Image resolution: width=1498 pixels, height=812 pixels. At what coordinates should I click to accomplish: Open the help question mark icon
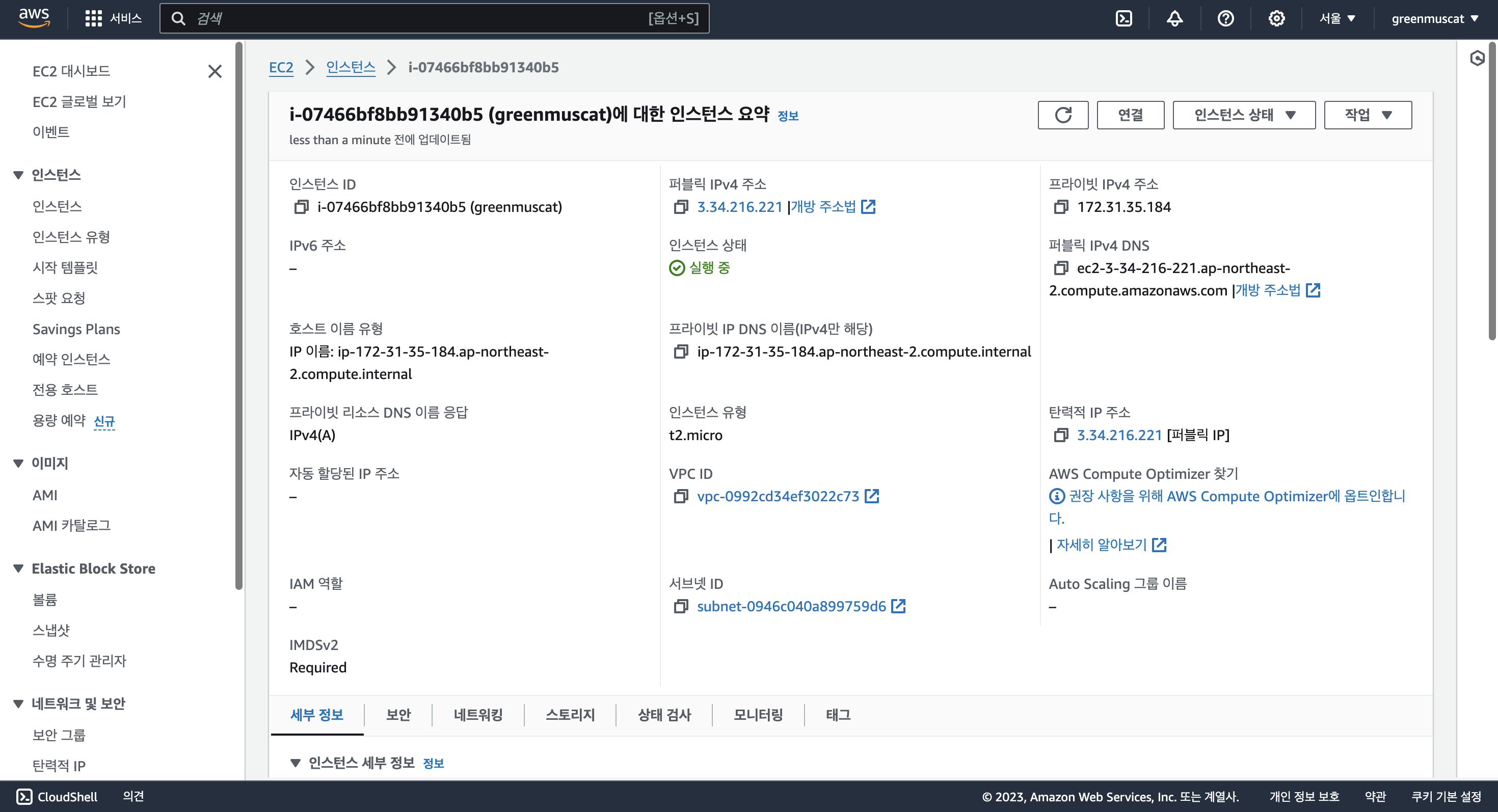click(1225, 19)
